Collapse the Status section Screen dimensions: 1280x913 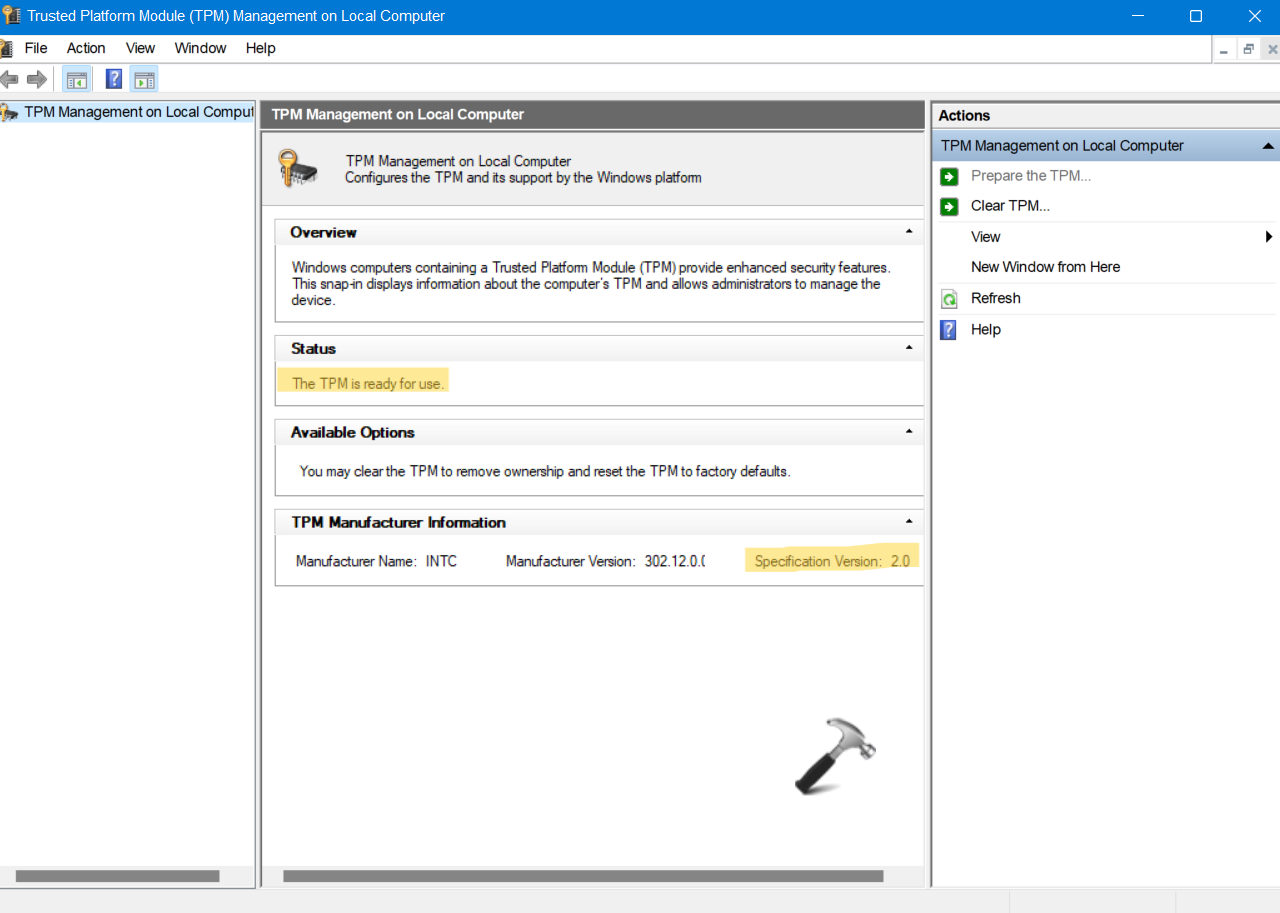click(x=908, y=348)
